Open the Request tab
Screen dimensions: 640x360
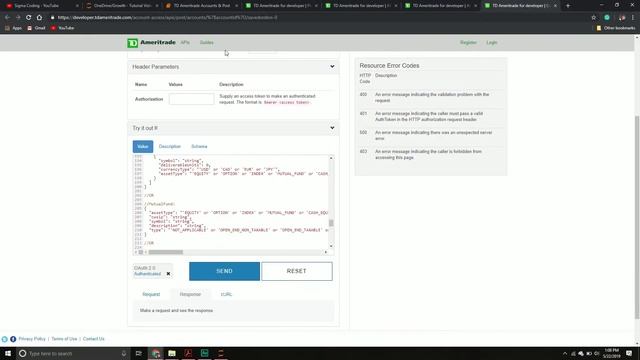coord(151,294)
